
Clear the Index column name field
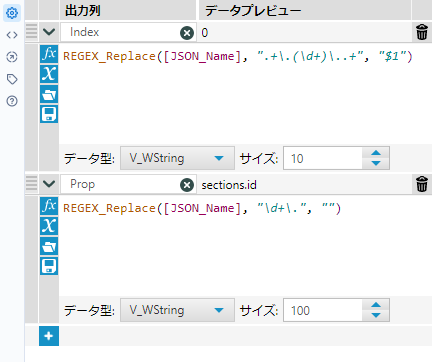pyautogui.click(x=187, y=33)
